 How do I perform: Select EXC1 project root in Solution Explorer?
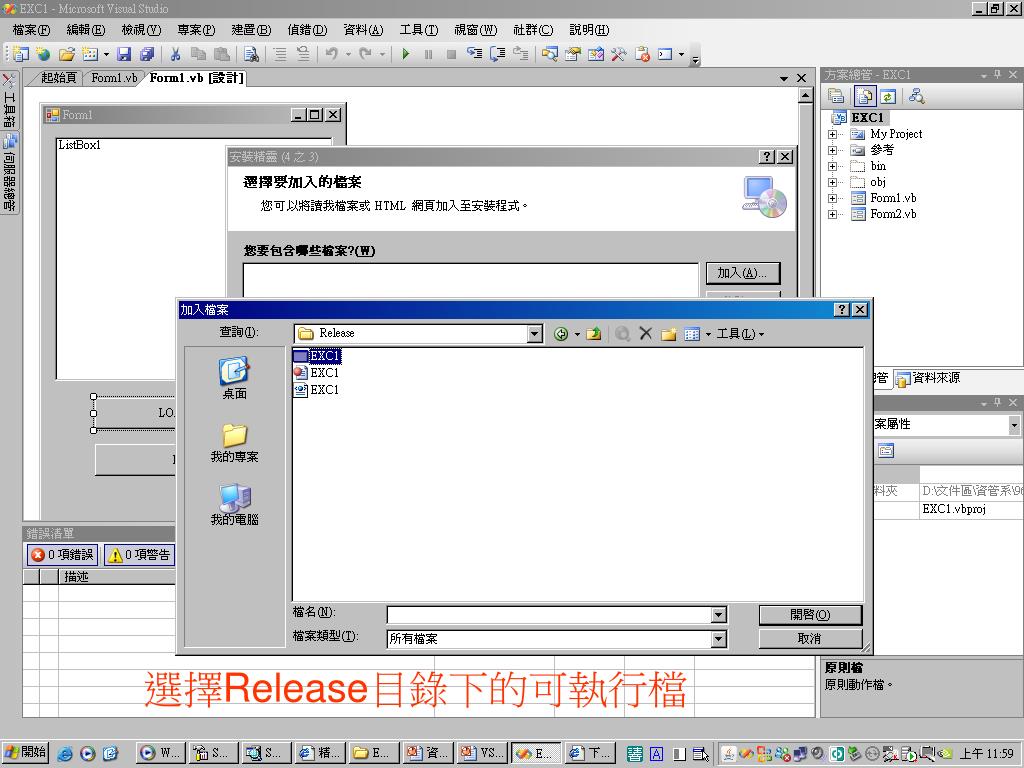pyautogui.click(x=867, y=118)
